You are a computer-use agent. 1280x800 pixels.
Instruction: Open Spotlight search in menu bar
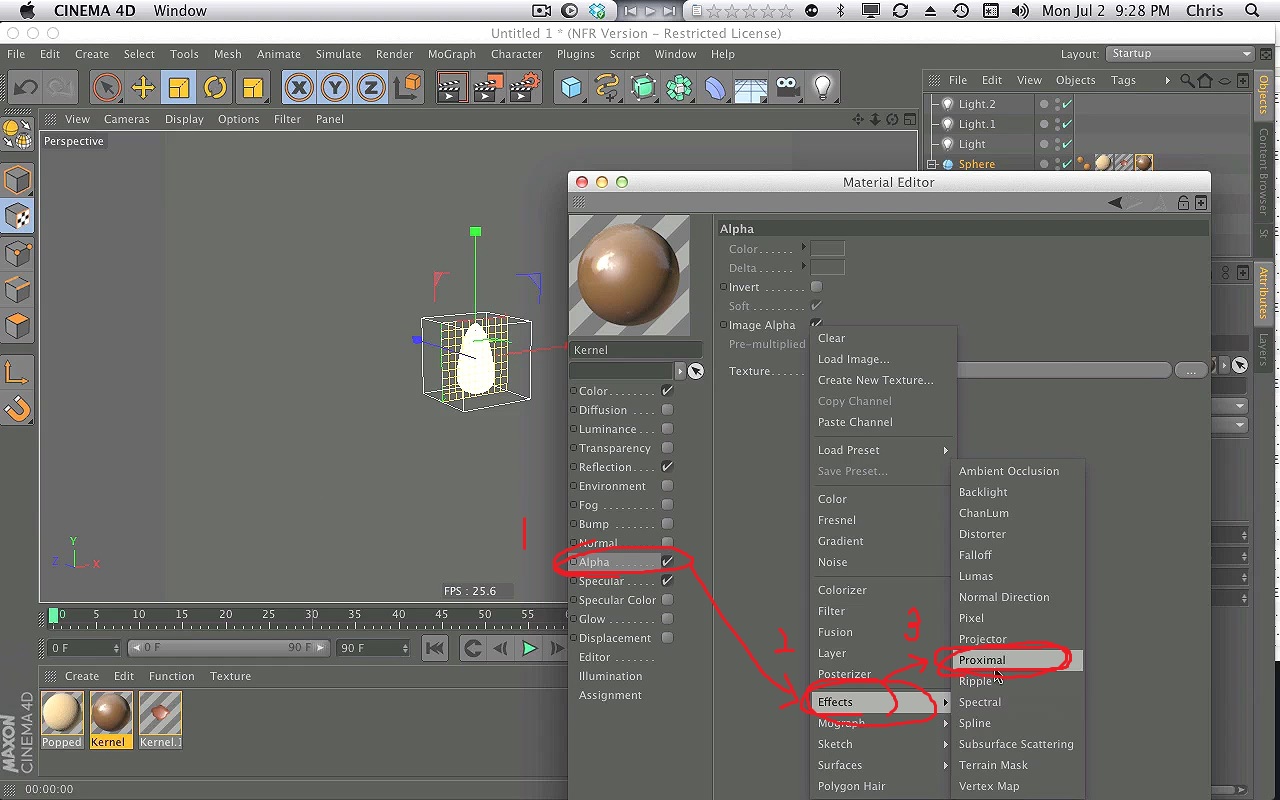(1253, 11)
